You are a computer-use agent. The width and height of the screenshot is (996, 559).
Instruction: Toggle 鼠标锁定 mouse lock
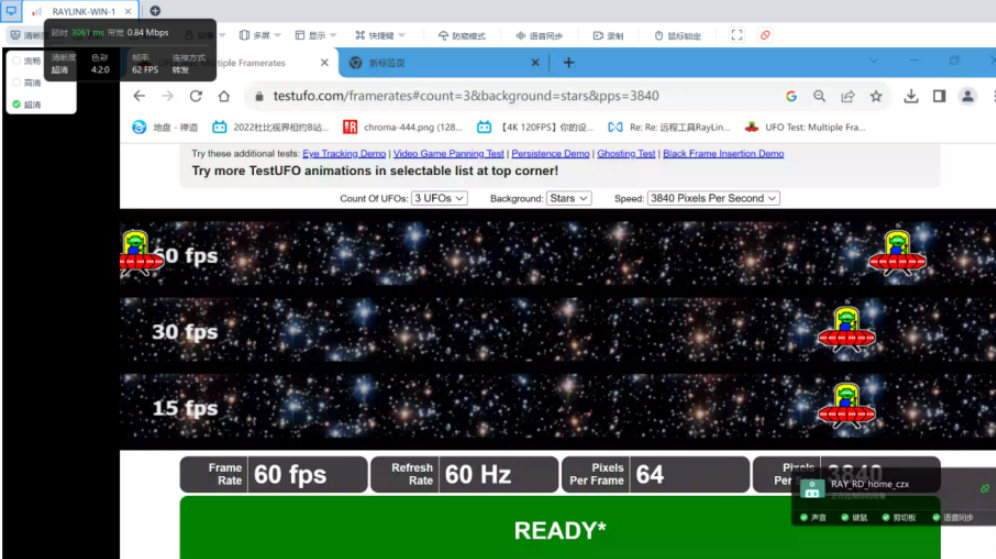677,36
